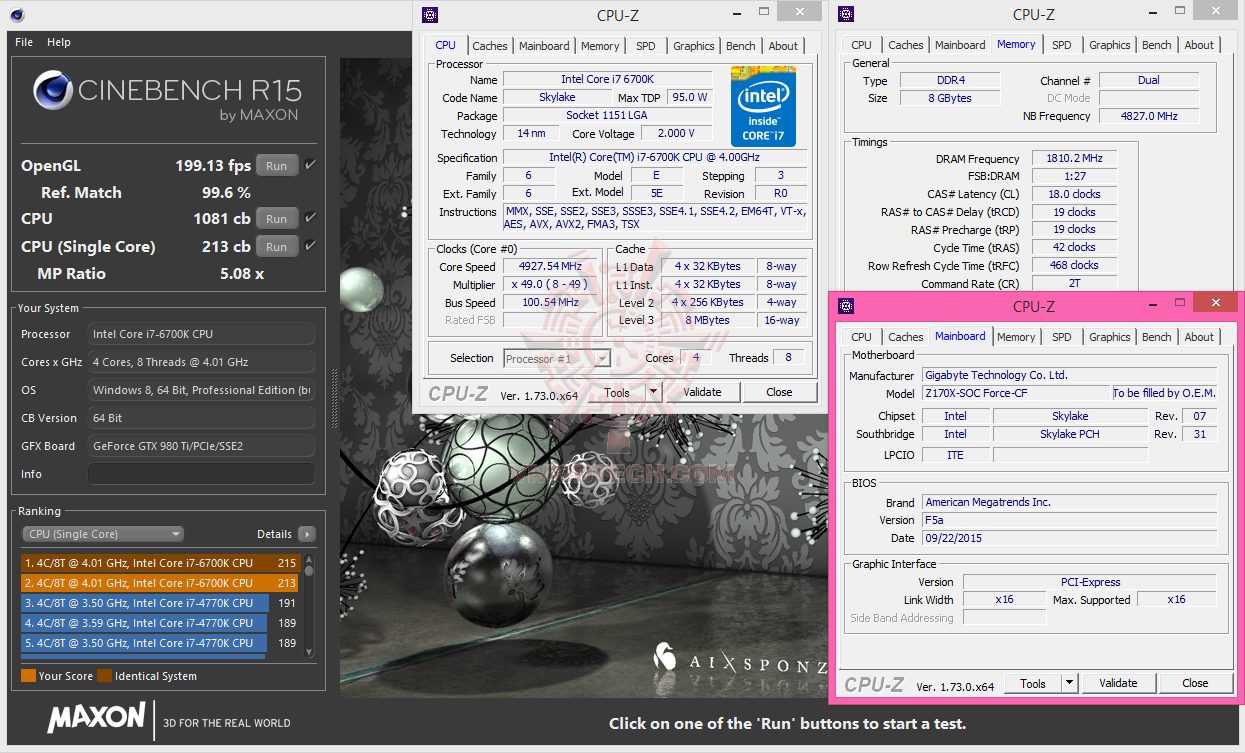Open Bench tab in CPU window
The width and height of the screenshot is (1245, 753).
coord(741,46)
